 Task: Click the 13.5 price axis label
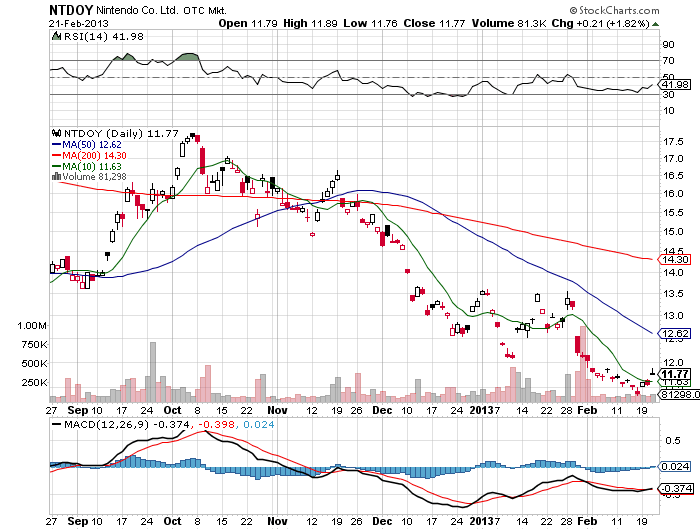(x=673, y=294)
